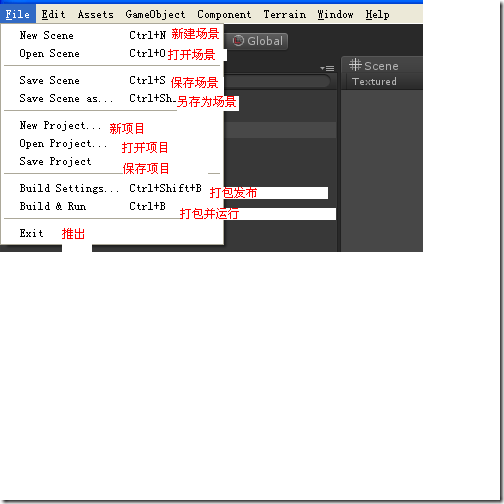
Task: Open the Window menu
Action: coord(335,14)
